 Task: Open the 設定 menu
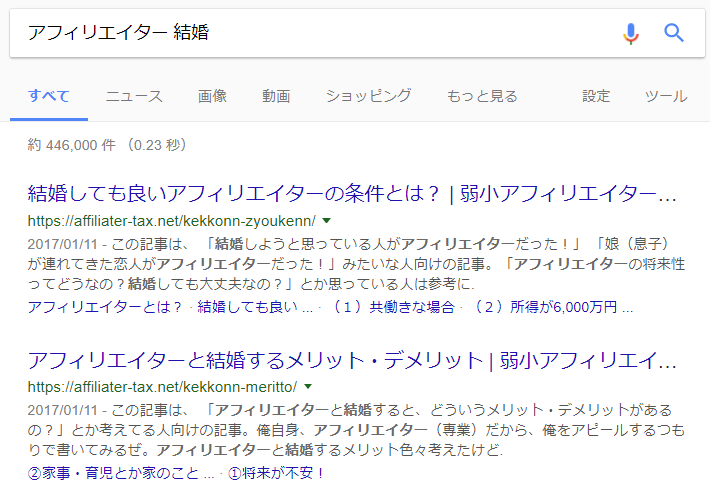(596, 96)
